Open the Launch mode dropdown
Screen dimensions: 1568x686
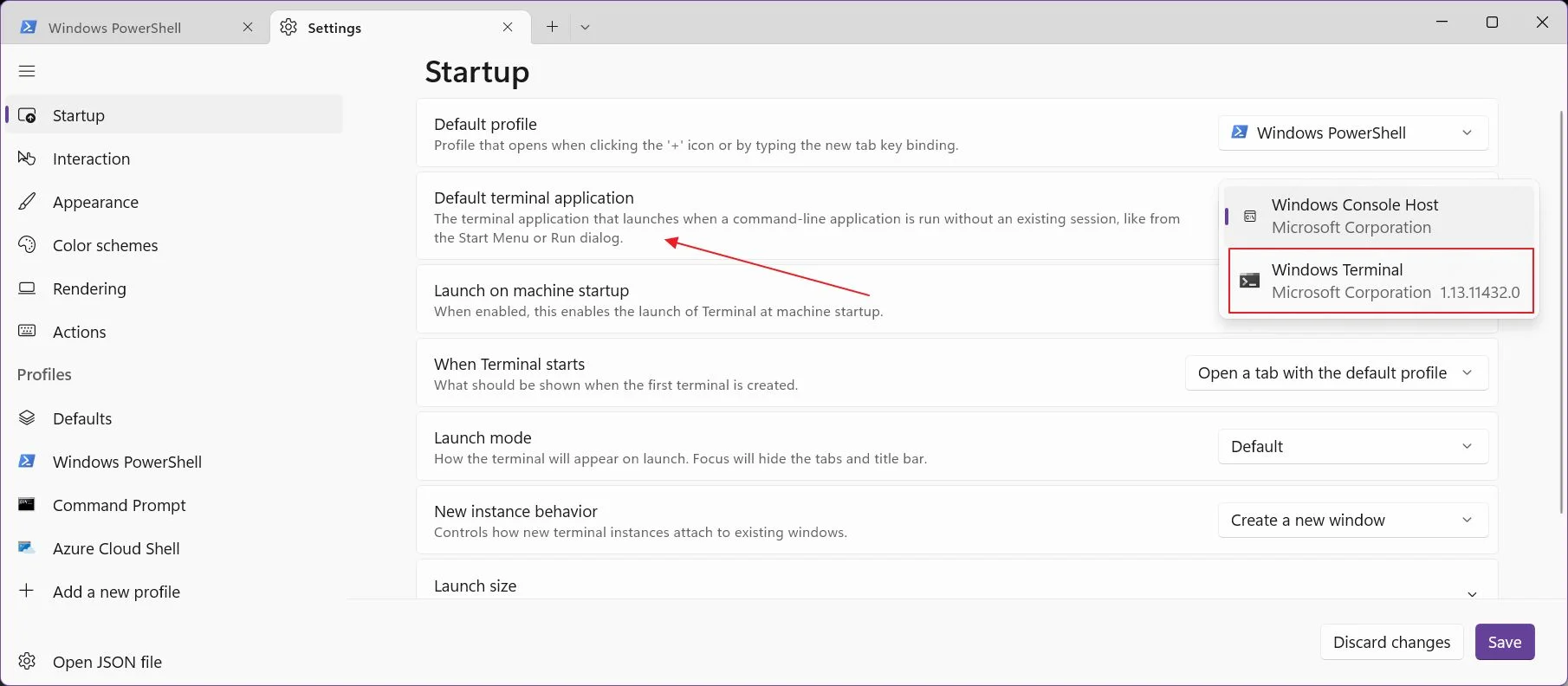(1353, 446)
